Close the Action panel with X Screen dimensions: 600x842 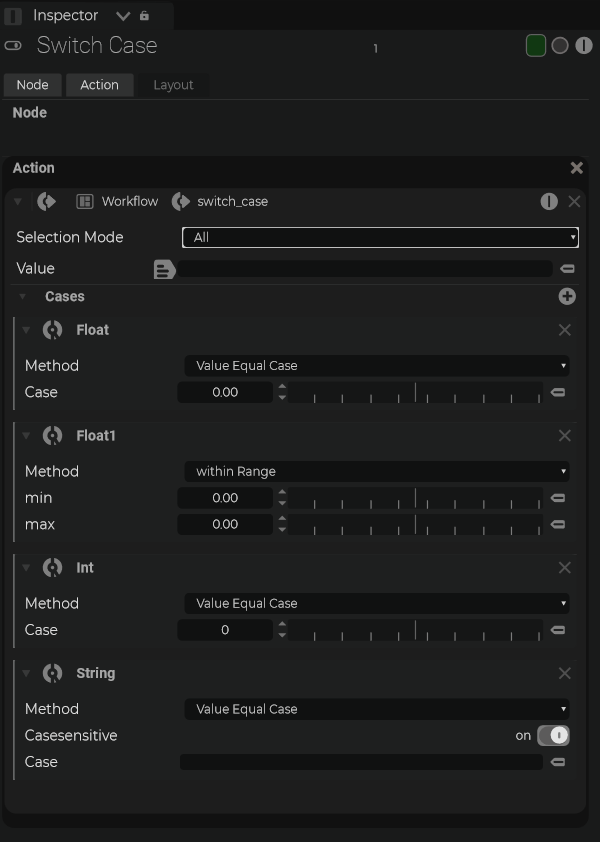(576, 168)
